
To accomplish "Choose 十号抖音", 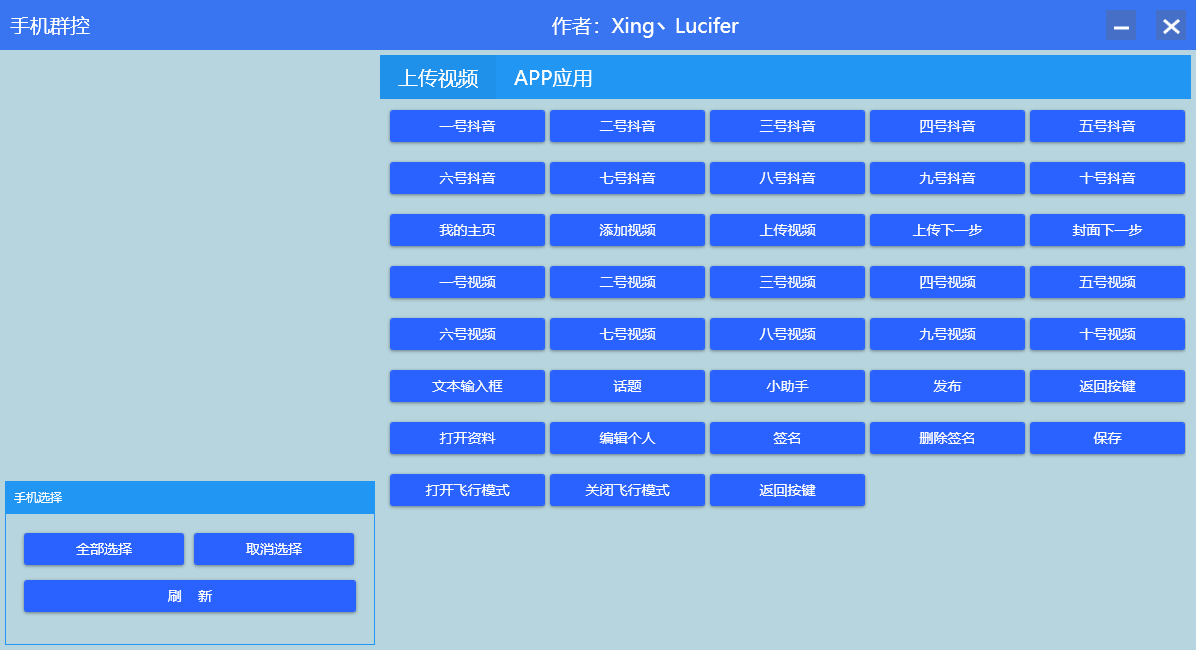I will coord(1108,178).
